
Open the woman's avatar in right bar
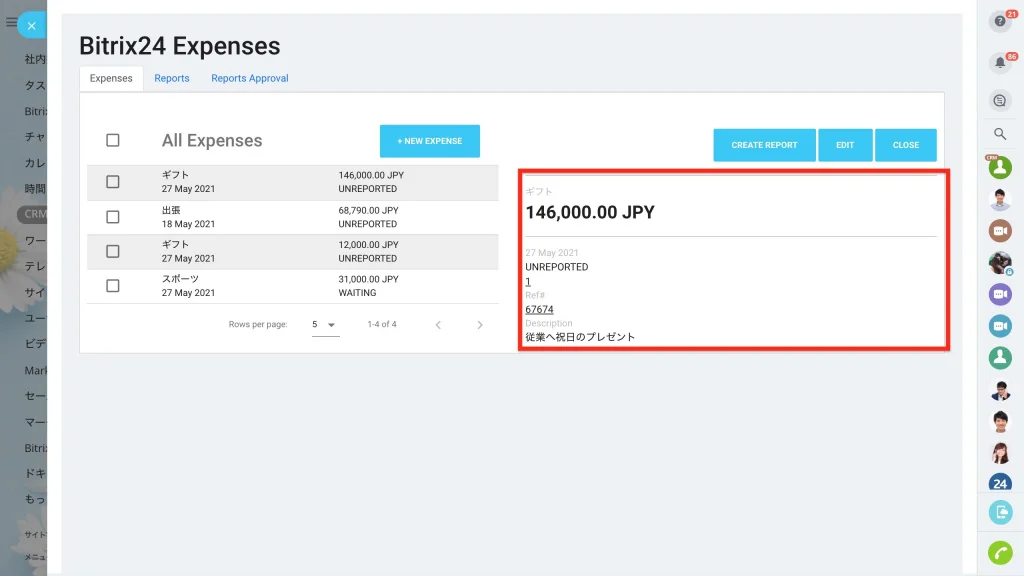click(1000, 453)
